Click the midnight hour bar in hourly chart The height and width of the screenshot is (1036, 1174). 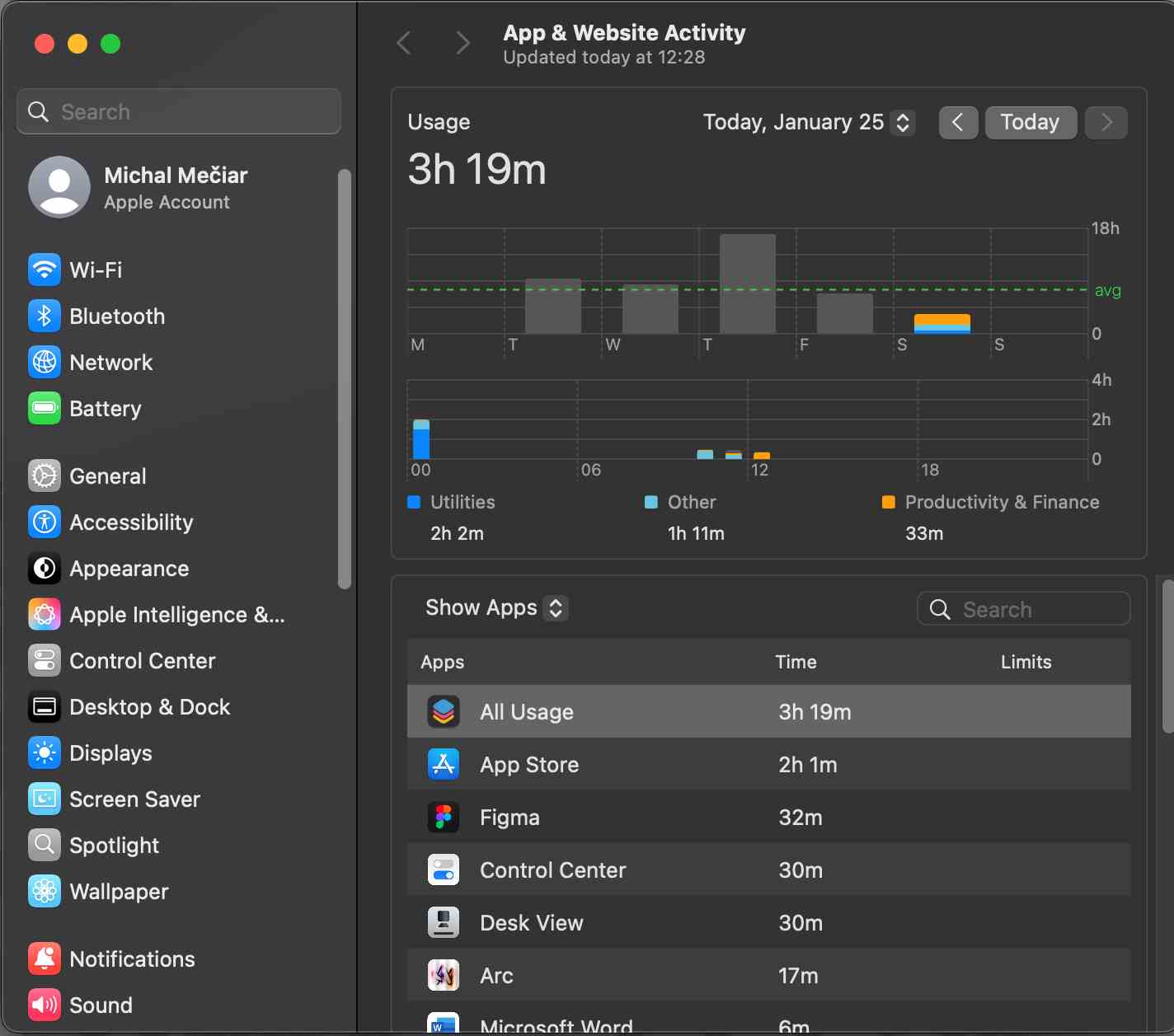[x=421, y=439]
